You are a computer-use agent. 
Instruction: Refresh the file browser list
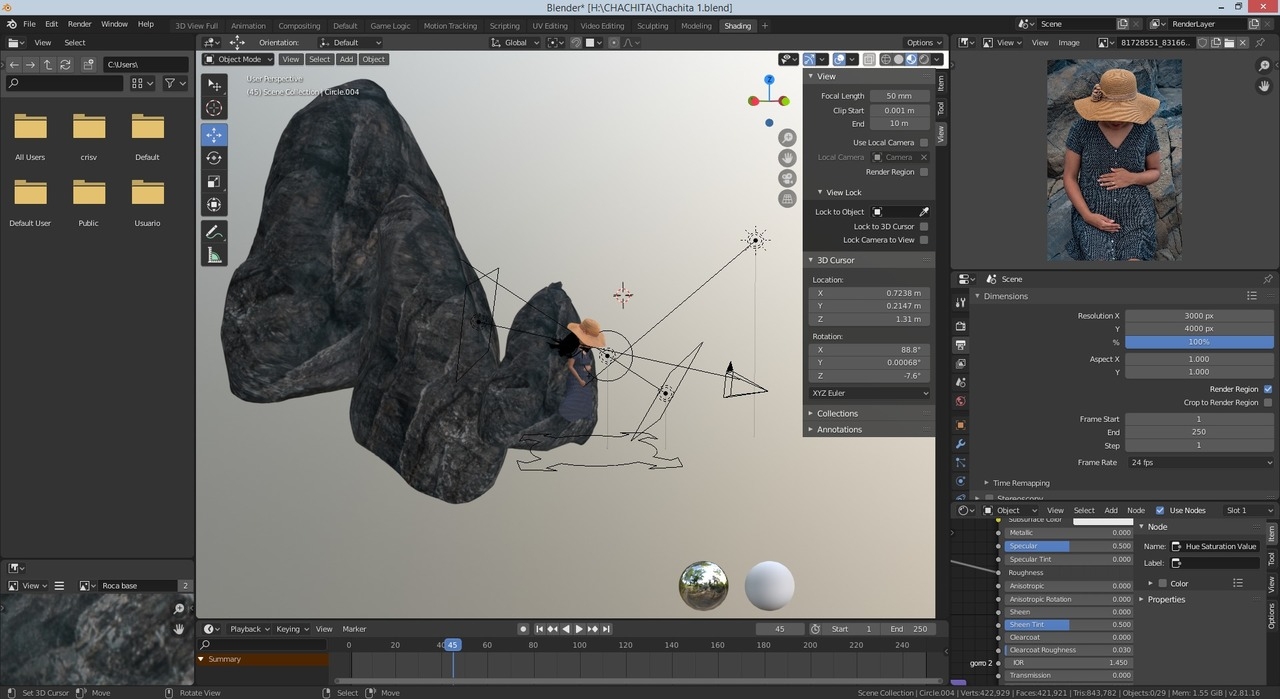click(x=66, y=64)
